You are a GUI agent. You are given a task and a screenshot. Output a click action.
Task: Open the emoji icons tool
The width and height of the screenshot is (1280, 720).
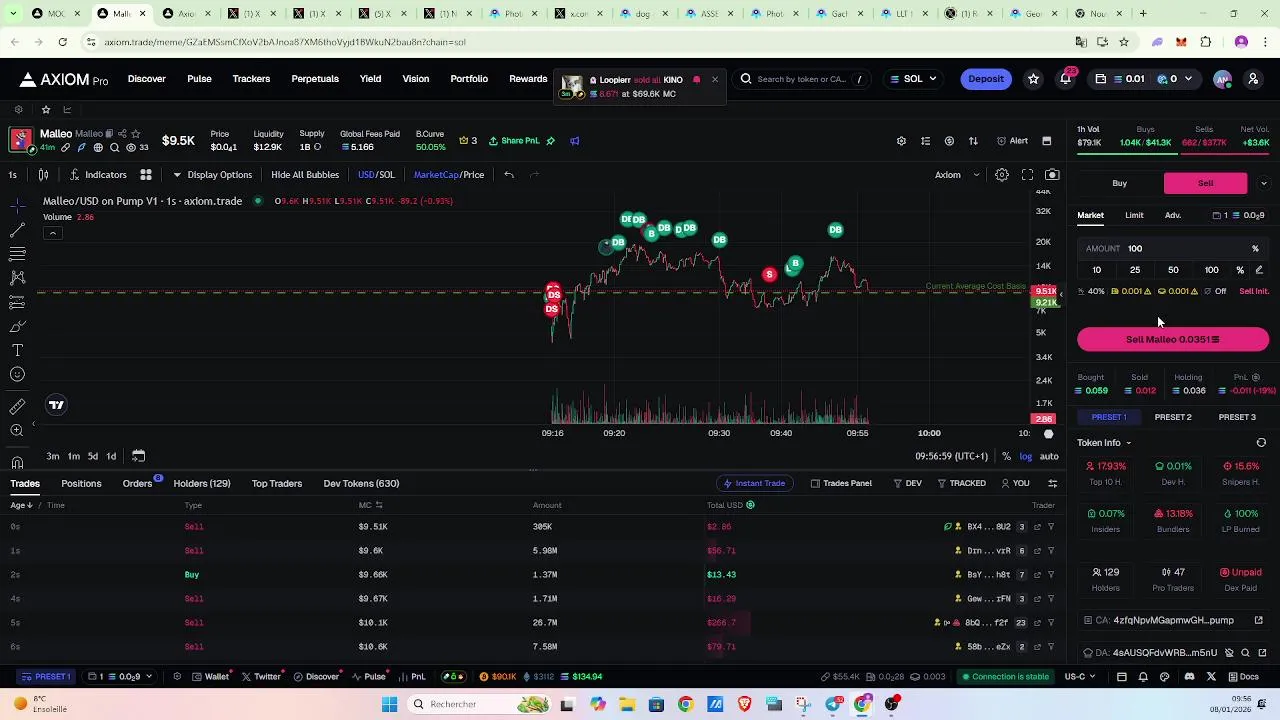[17, 374]
